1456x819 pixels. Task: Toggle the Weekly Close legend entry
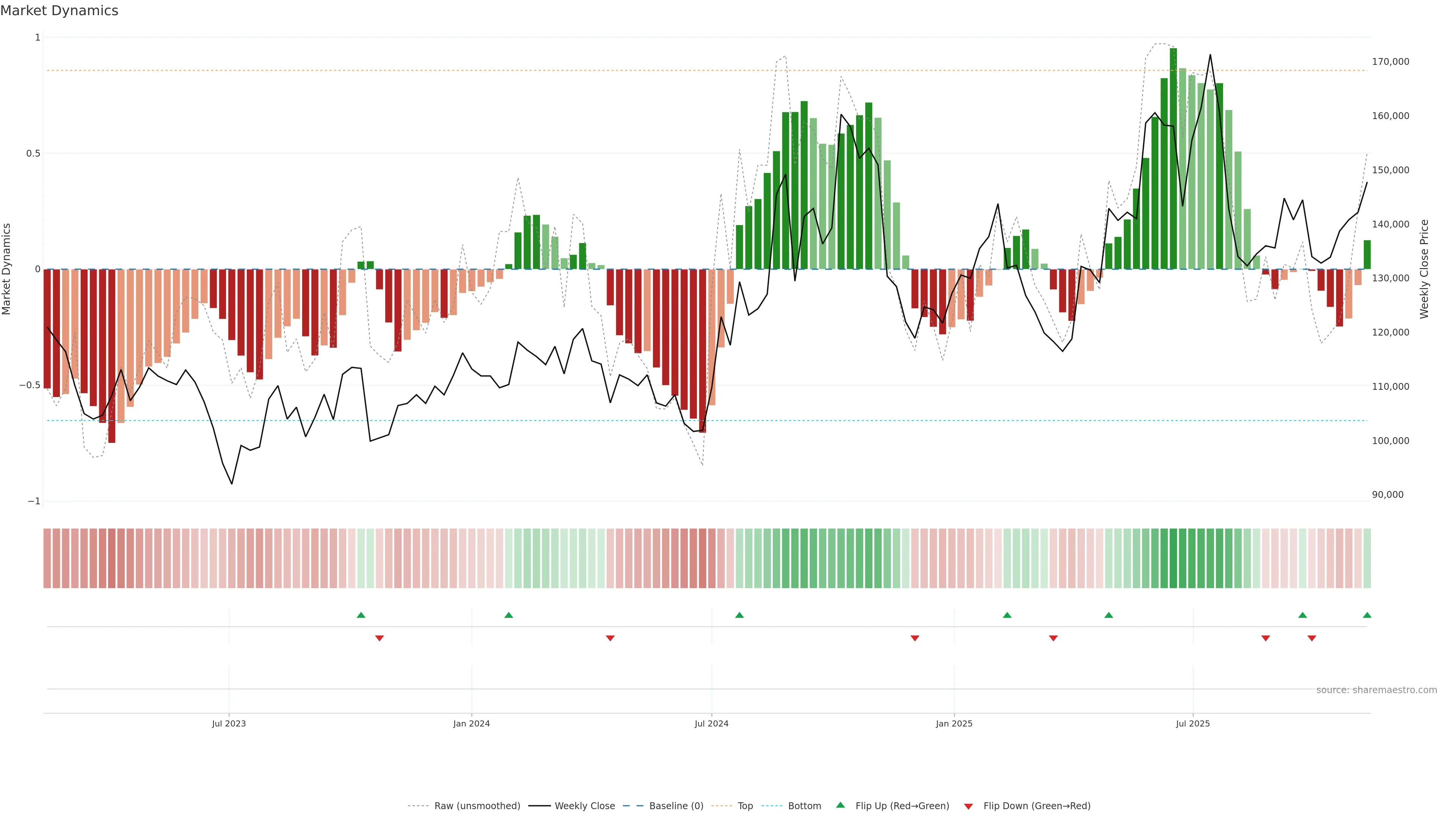pyautogui.click(x=584, y=806)
